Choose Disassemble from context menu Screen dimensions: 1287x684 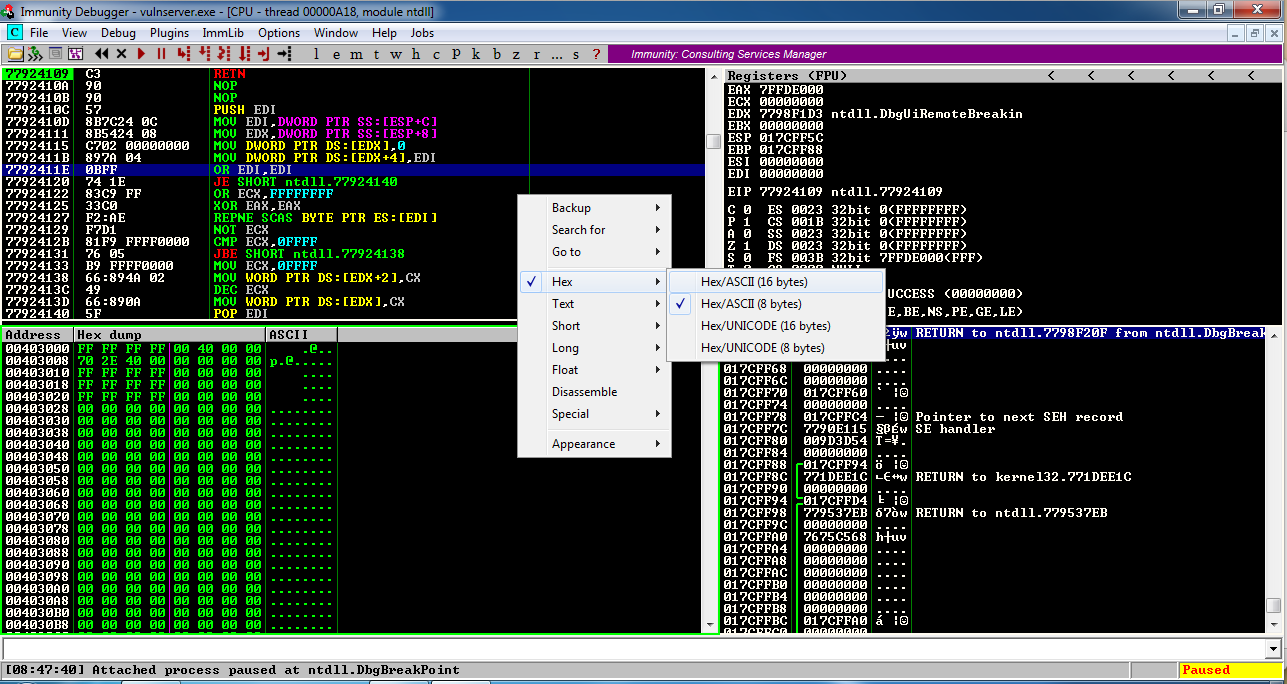(x=584, y=392)
